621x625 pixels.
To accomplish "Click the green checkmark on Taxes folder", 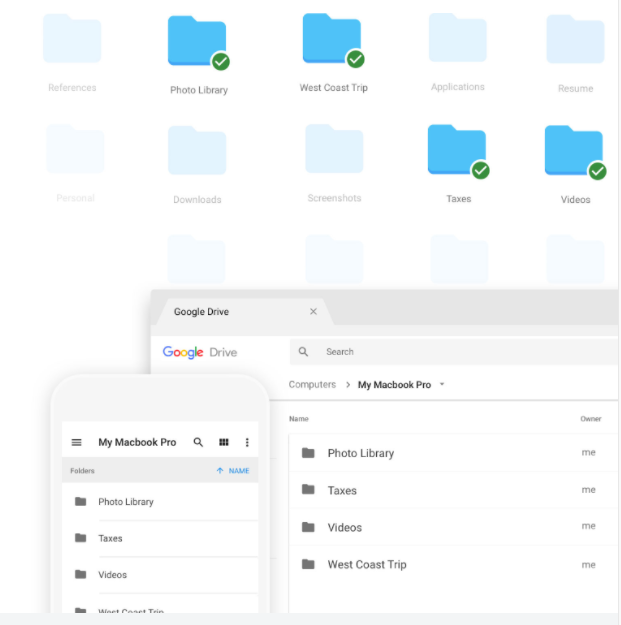I will tap(481, 171).
